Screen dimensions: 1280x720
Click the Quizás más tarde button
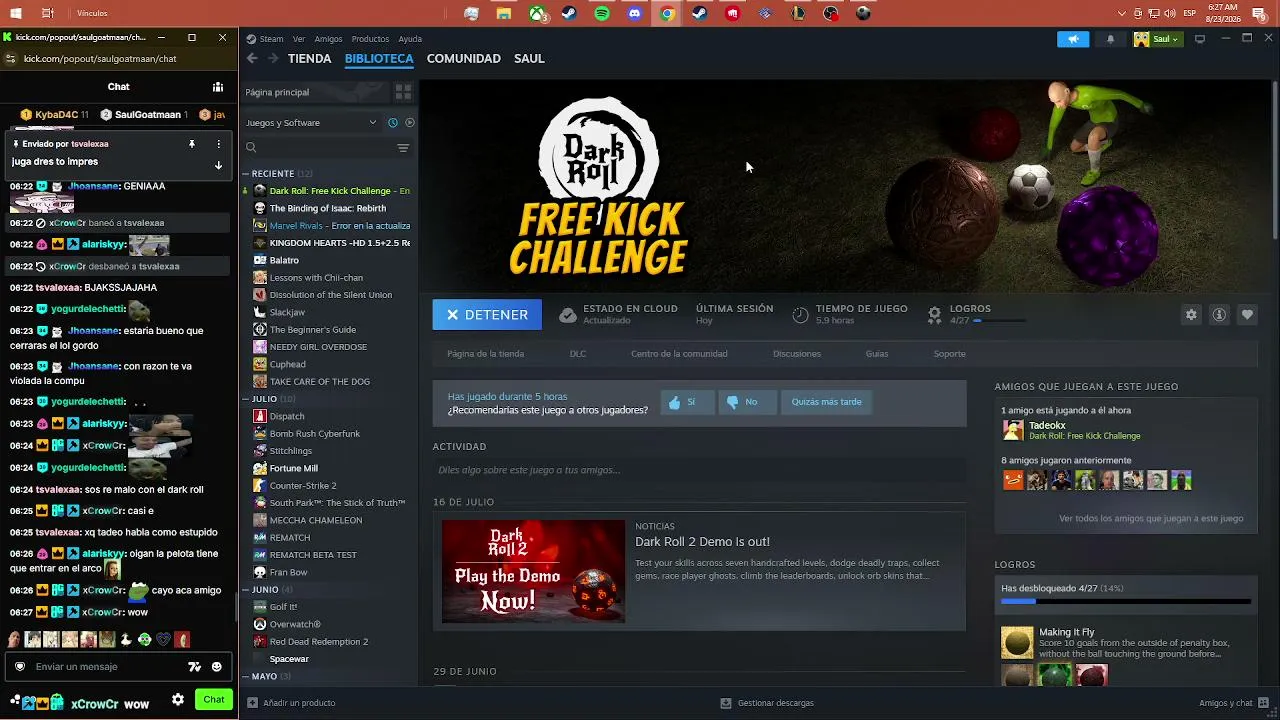(x=826, y=402)
